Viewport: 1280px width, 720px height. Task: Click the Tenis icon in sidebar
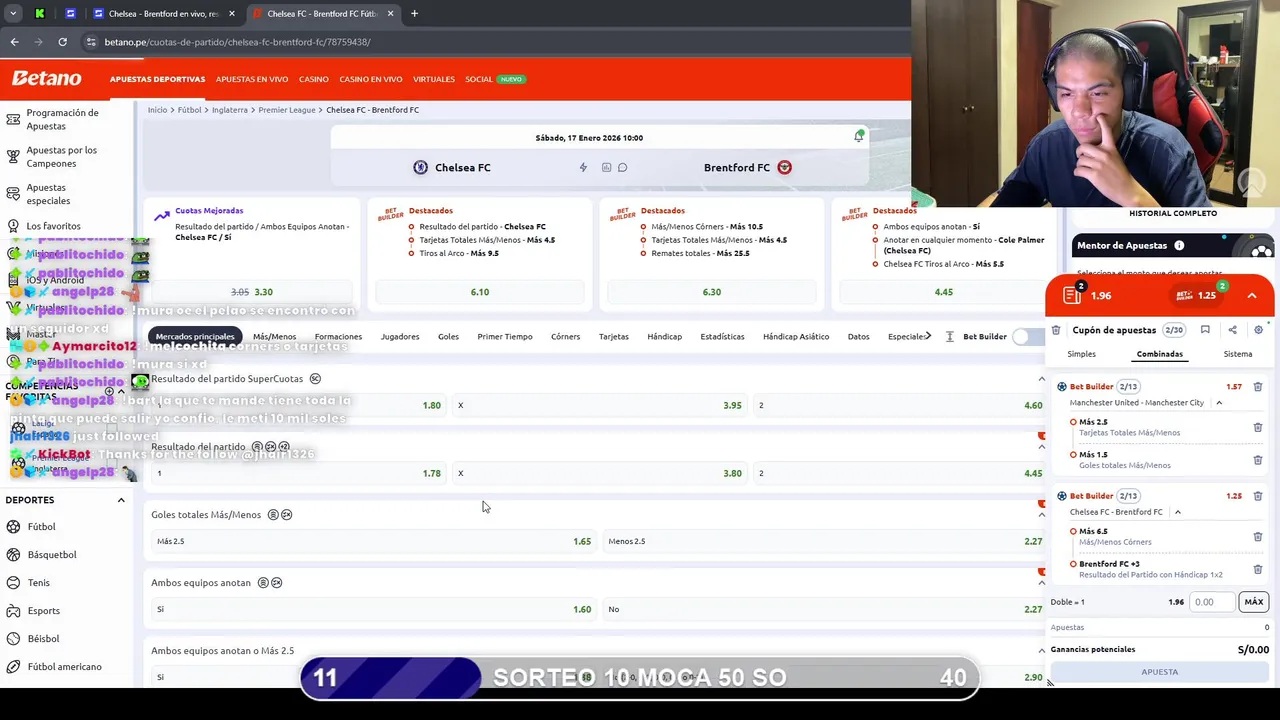[13, 583]
